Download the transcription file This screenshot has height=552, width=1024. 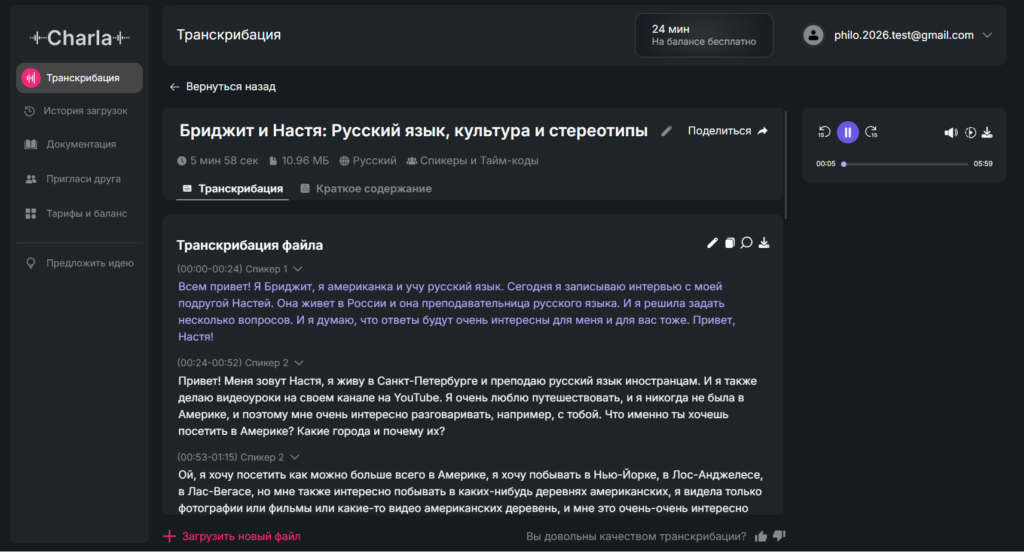tap(764, 243)
